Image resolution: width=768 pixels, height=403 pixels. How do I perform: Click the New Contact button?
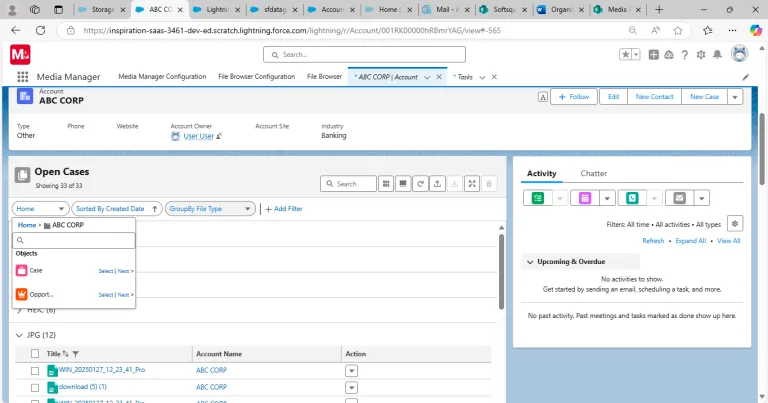coord(654,97)
